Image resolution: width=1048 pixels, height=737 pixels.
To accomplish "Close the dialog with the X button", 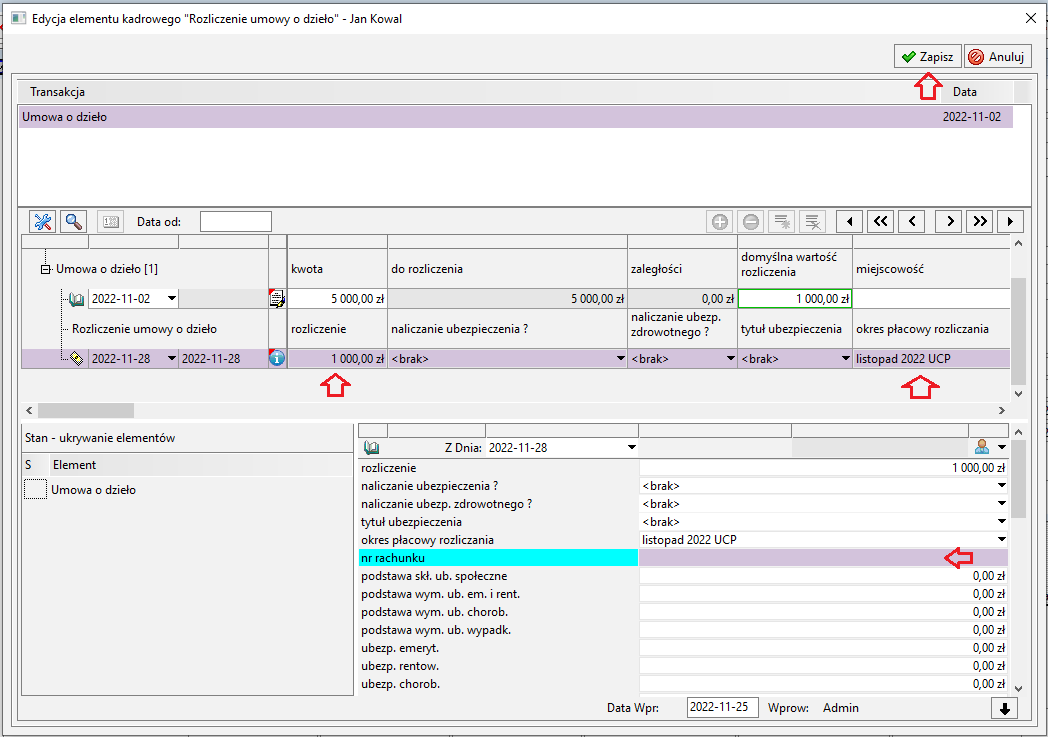I will click(1031, 19).
